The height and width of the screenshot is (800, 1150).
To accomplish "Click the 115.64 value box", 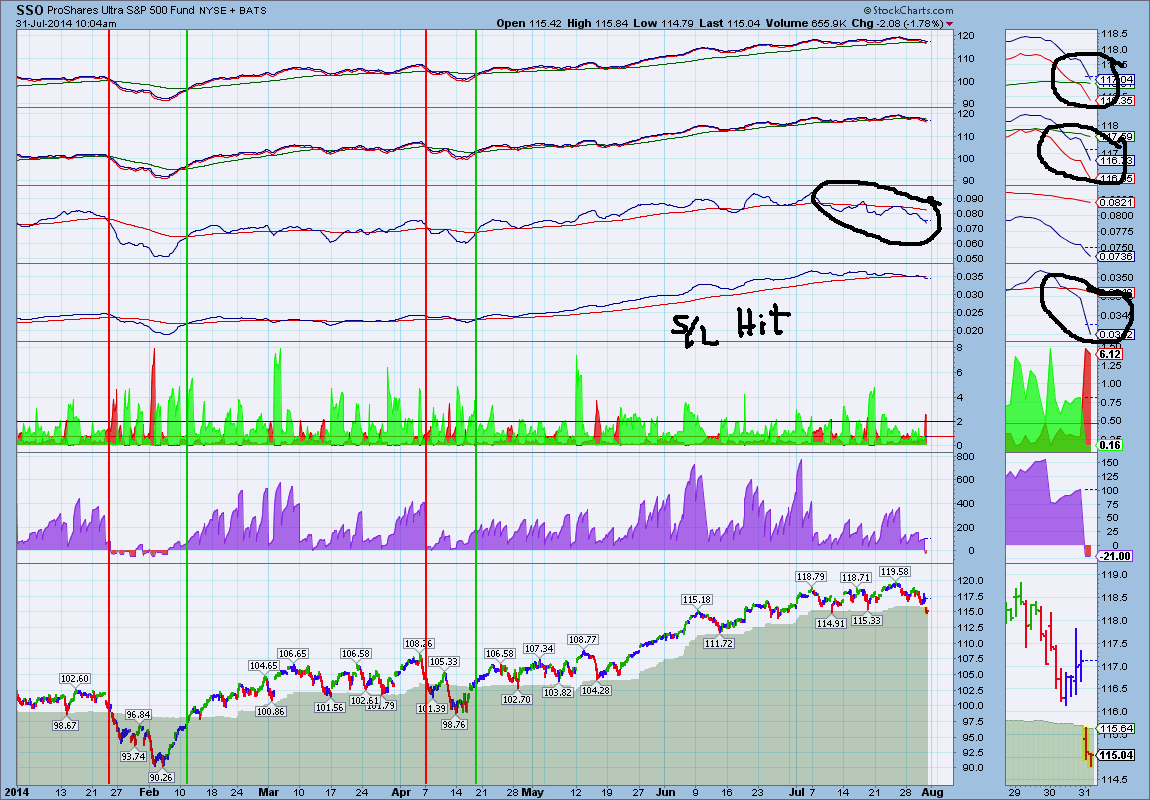I will (1116, 728).
